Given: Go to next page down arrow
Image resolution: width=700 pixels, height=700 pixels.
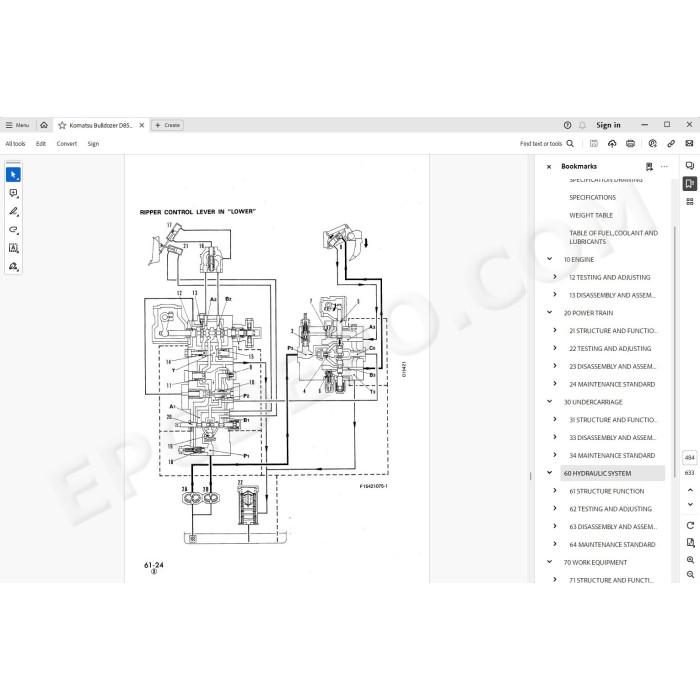Looking at the screenshot, I should pyautogui.click(x=690, y=504).
